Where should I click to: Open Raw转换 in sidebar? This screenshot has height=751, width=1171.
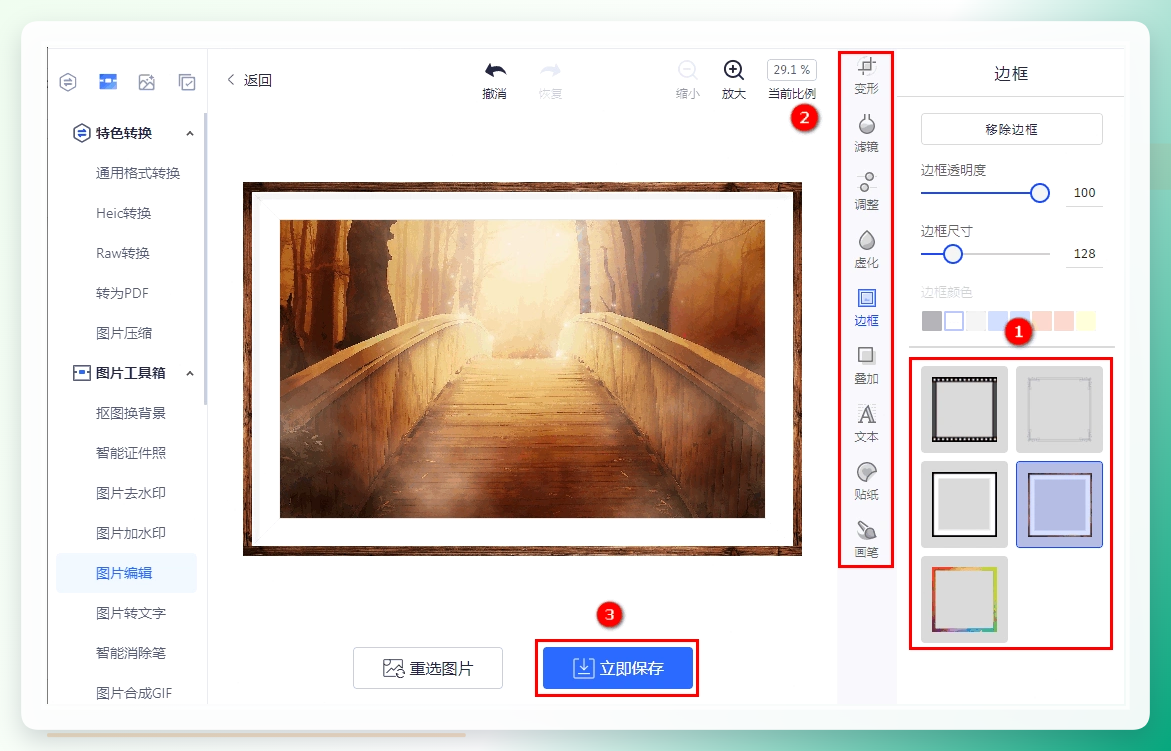pos(123,253)
